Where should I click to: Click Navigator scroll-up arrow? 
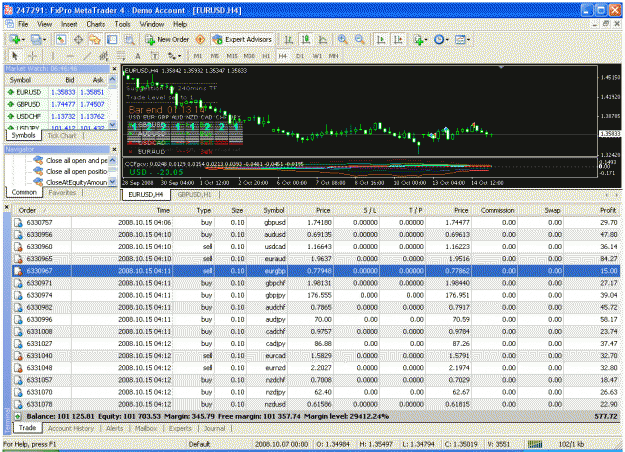click(113, 160)
